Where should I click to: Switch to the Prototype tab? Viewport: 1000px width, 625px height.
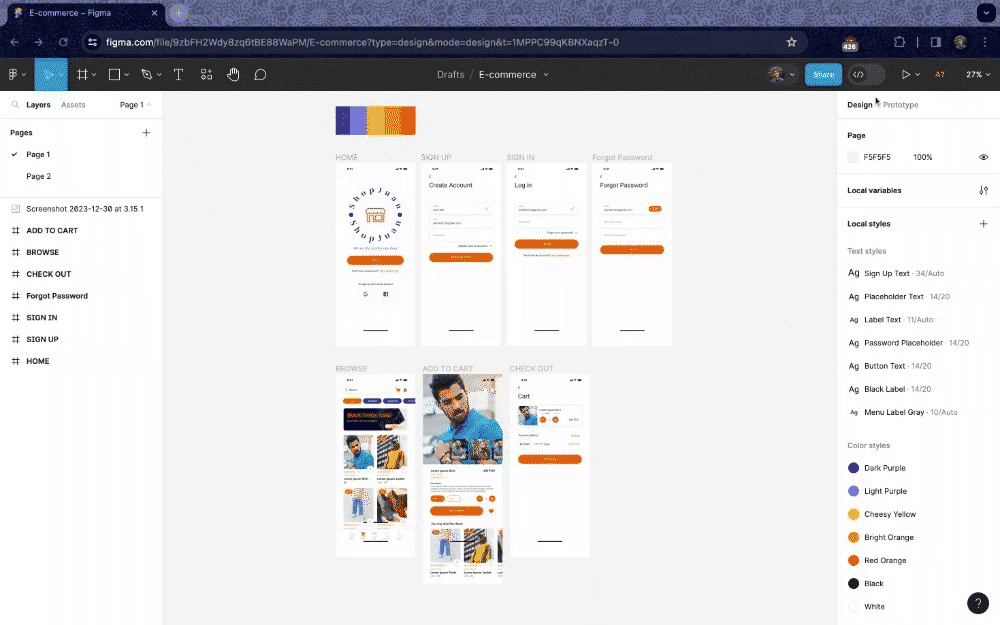(901, 105)
